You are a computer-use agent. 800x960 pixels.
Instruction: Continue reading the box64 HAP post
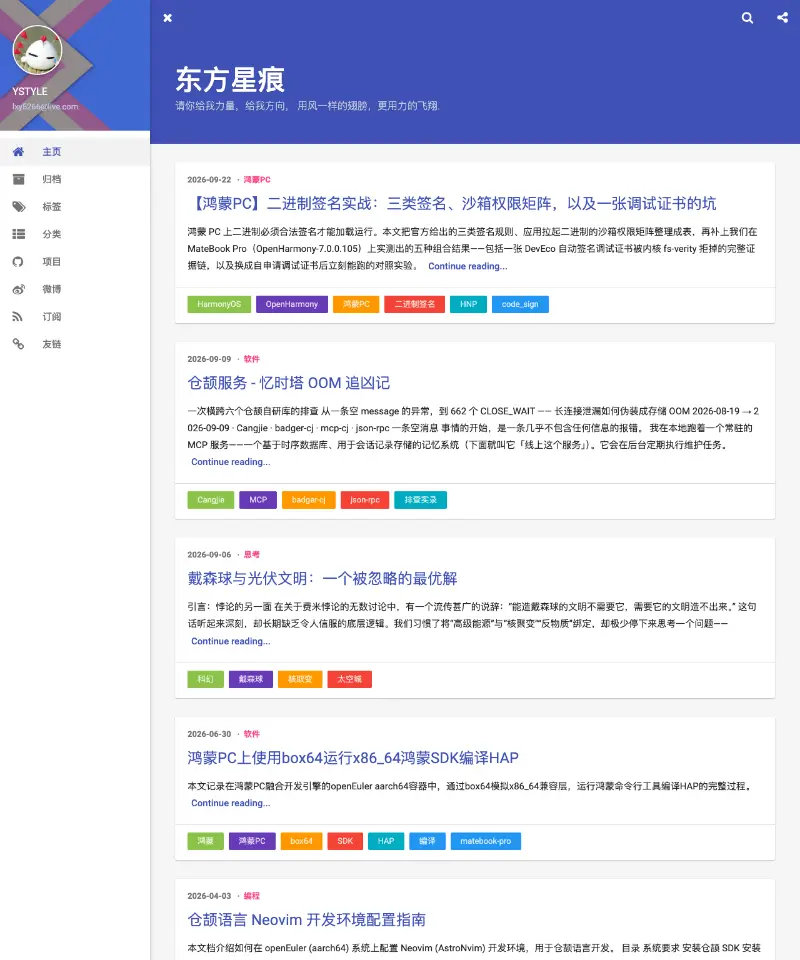[231, 803]
